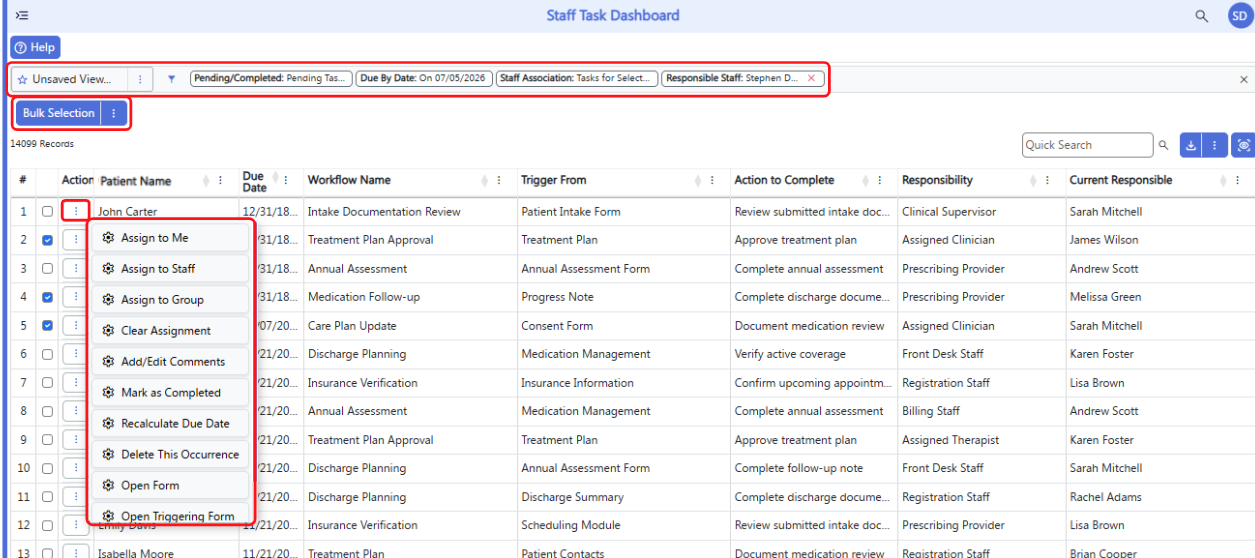Open row 2 action kebab
1255x558 pixels.
click(x=76, y=240)
